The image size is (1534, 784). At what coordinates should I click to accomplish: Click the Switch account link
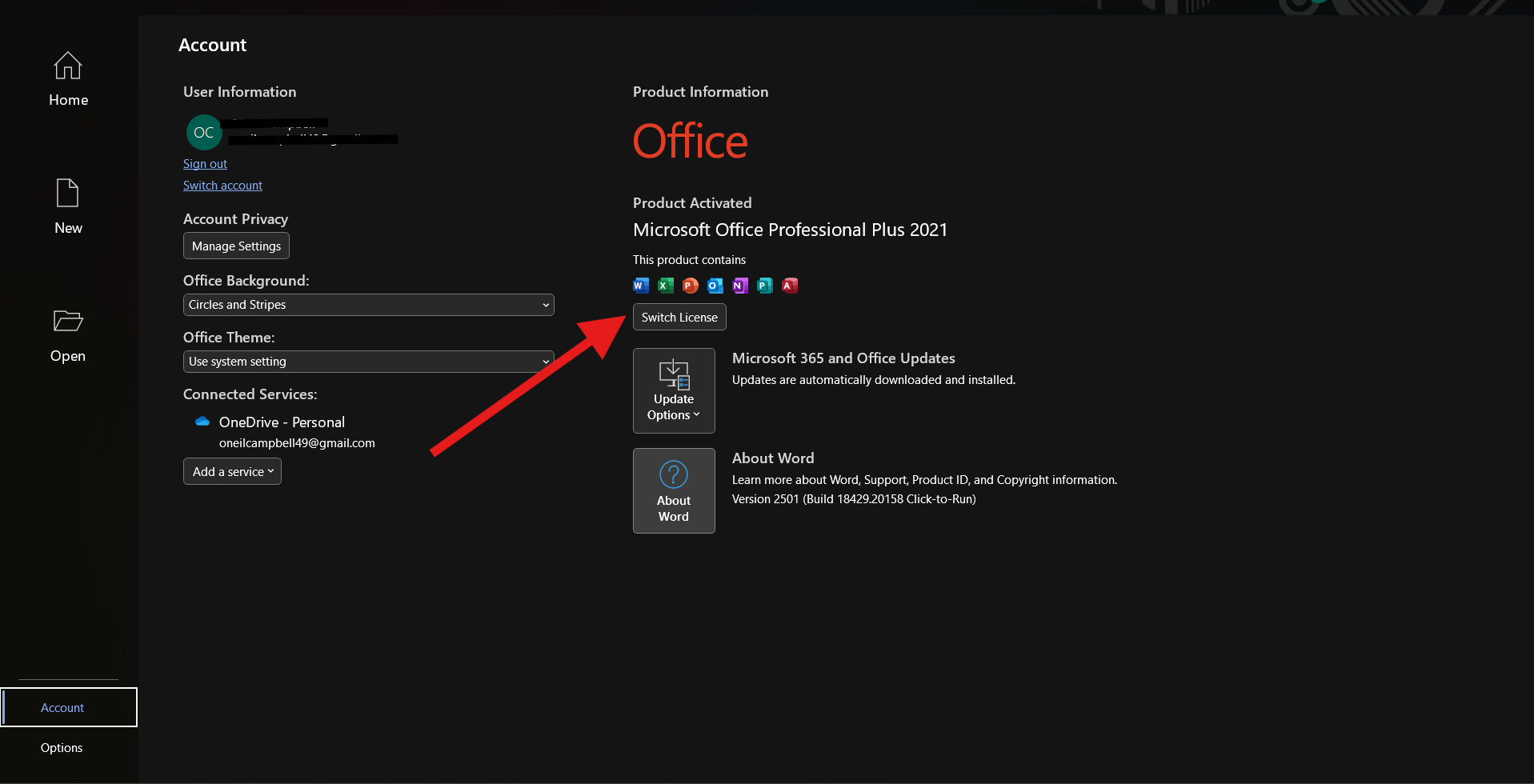coord(222,186)
